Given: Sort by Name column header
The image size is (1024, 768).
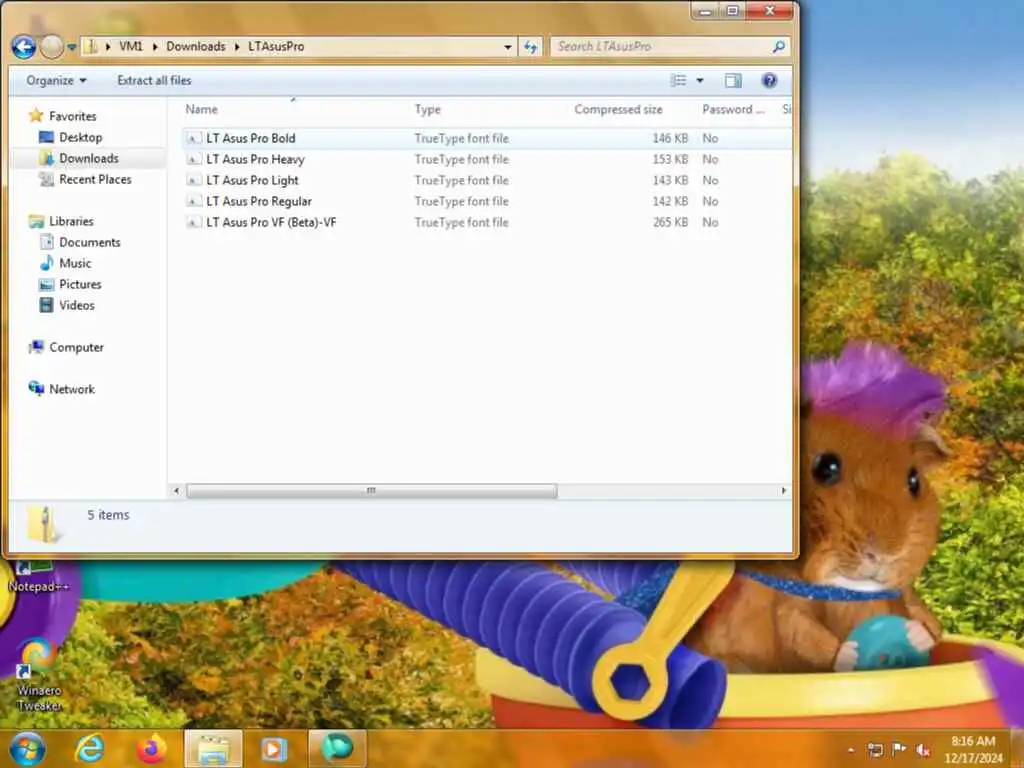Looking at the screenshot, I should [x=201, y=109].
